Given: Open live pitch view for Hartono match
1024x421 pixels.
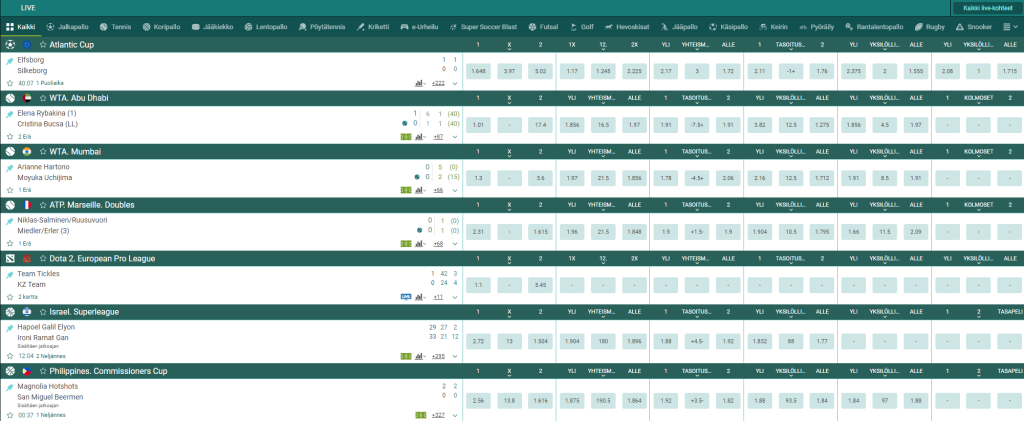Looking at the screenshot, I should [x=406, y=189].
